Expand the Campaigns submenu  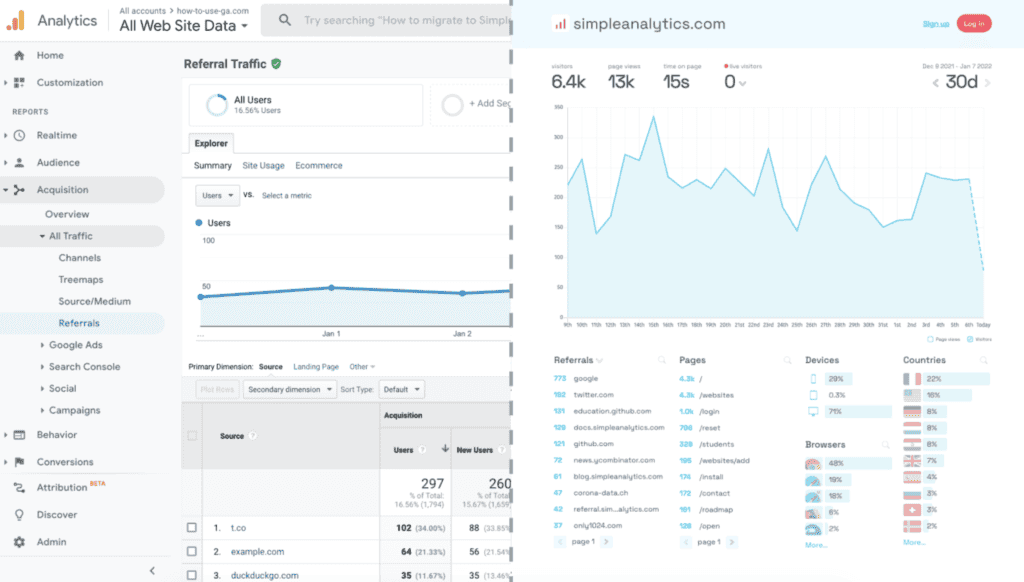(42, 410)
